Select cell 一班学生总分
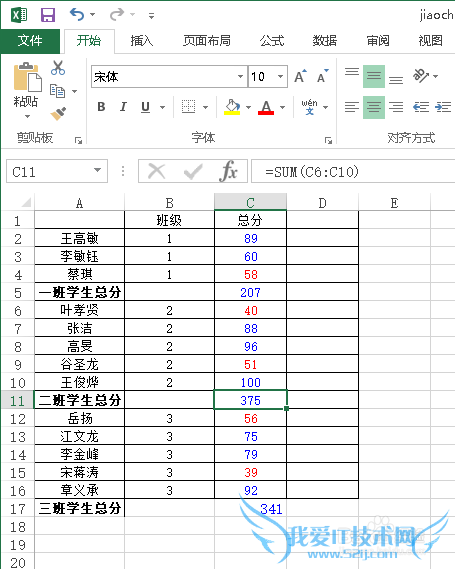The image size is (455, 569). 79,292
